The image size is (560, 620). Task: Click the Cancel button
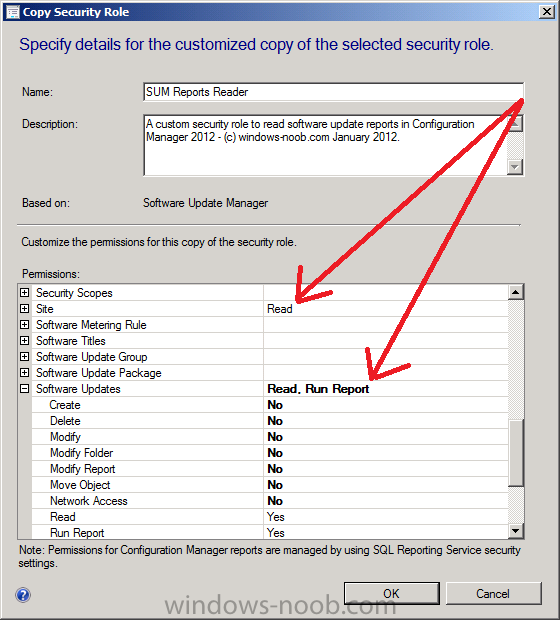click(493, 593)
